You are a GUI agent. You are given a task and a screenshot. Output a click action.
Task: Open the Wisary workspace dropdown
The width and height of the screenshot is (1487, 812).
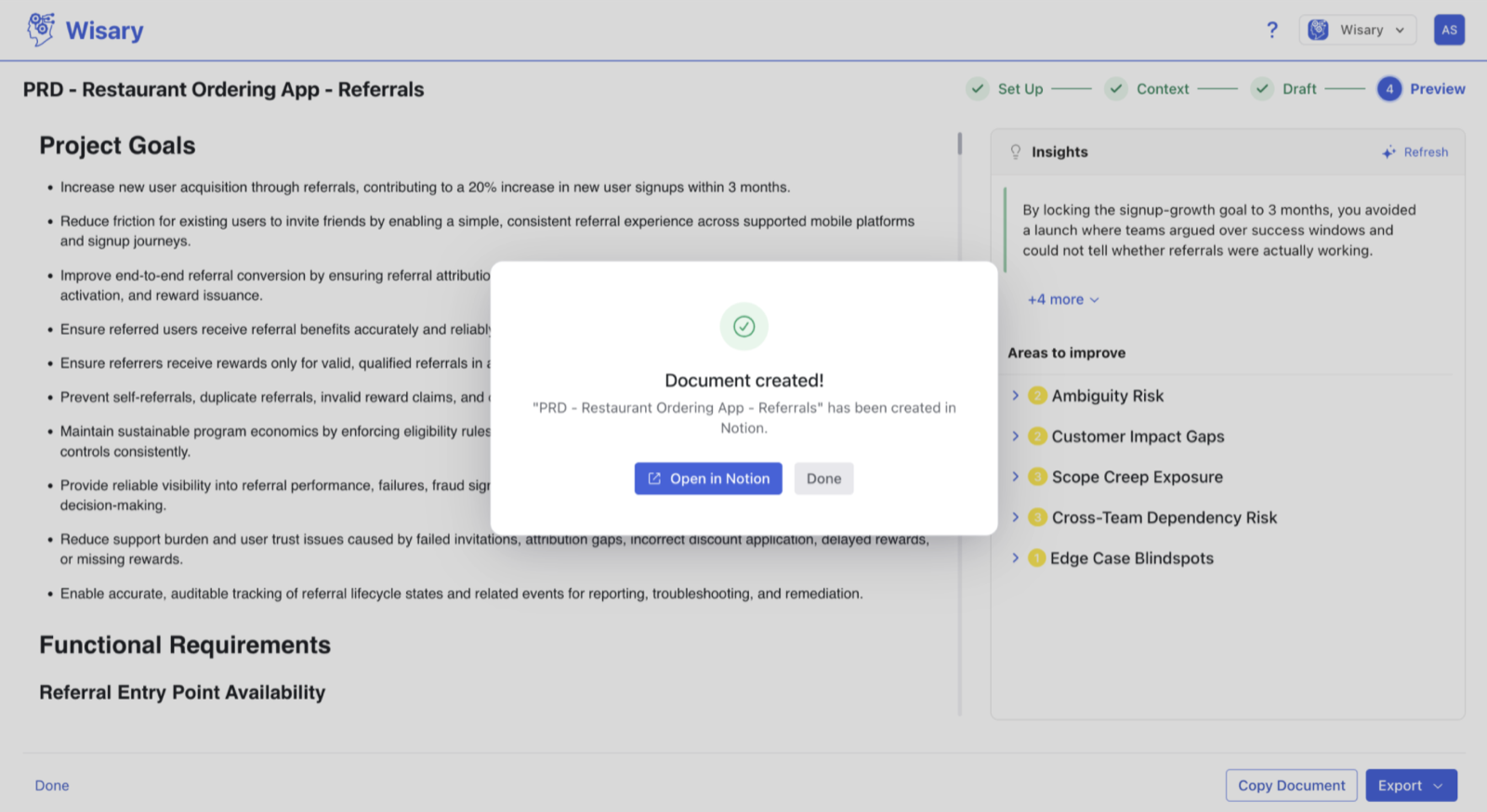coord(1358,30)
